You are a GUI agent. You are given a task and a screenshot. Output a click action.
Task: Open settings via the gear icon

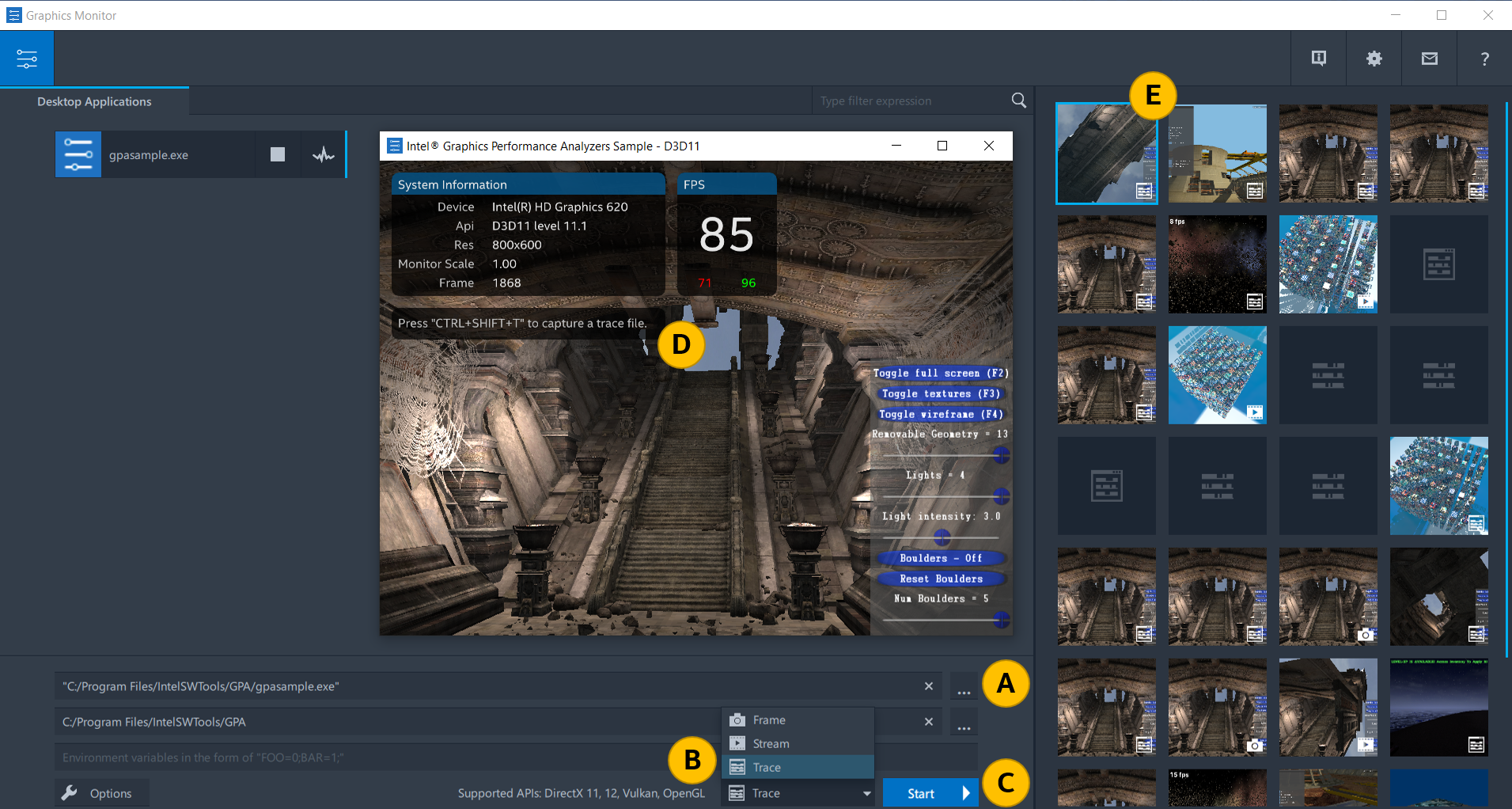1374,59
